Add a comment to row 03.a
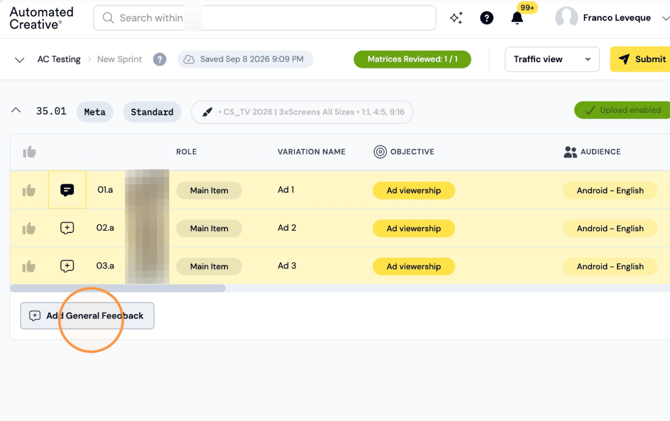The image size is (670, 421). (67, 266)
